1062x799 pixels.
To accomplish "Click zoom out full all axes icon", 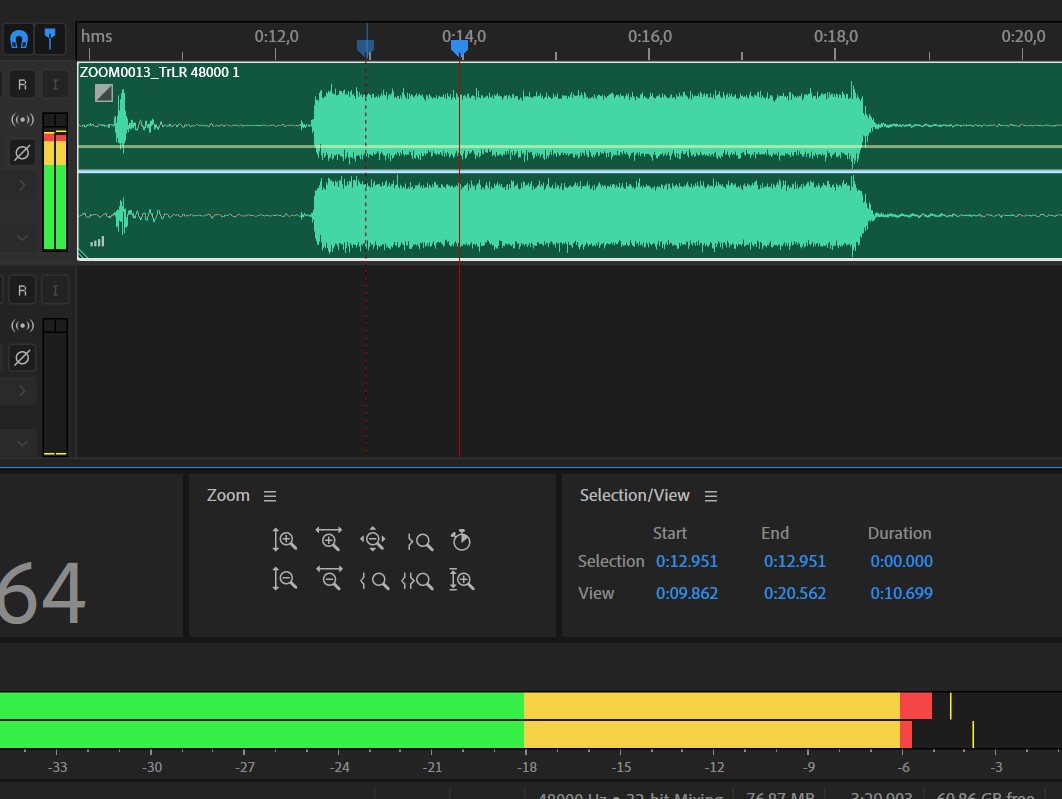I will coord(373,540).
